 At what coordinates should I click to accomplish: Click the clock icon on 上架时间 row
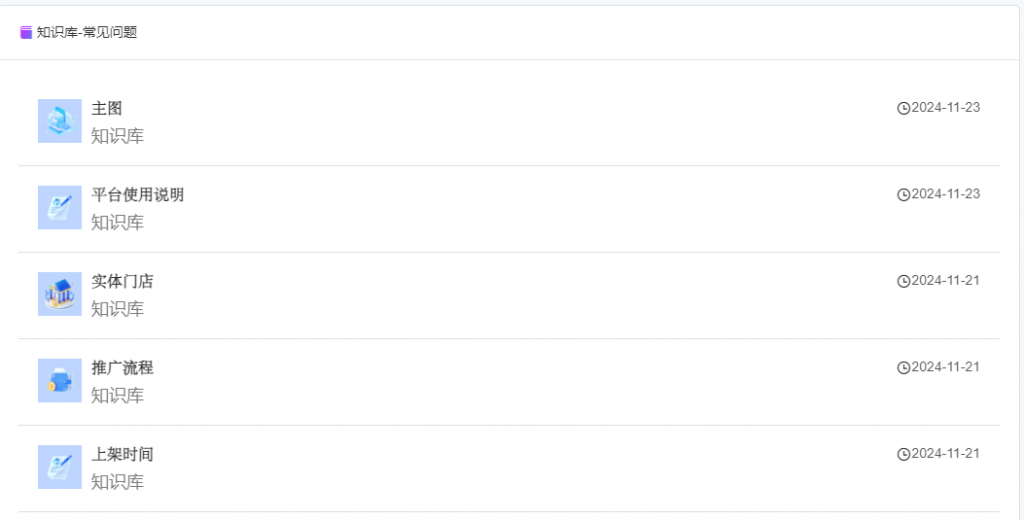(904, 454)
